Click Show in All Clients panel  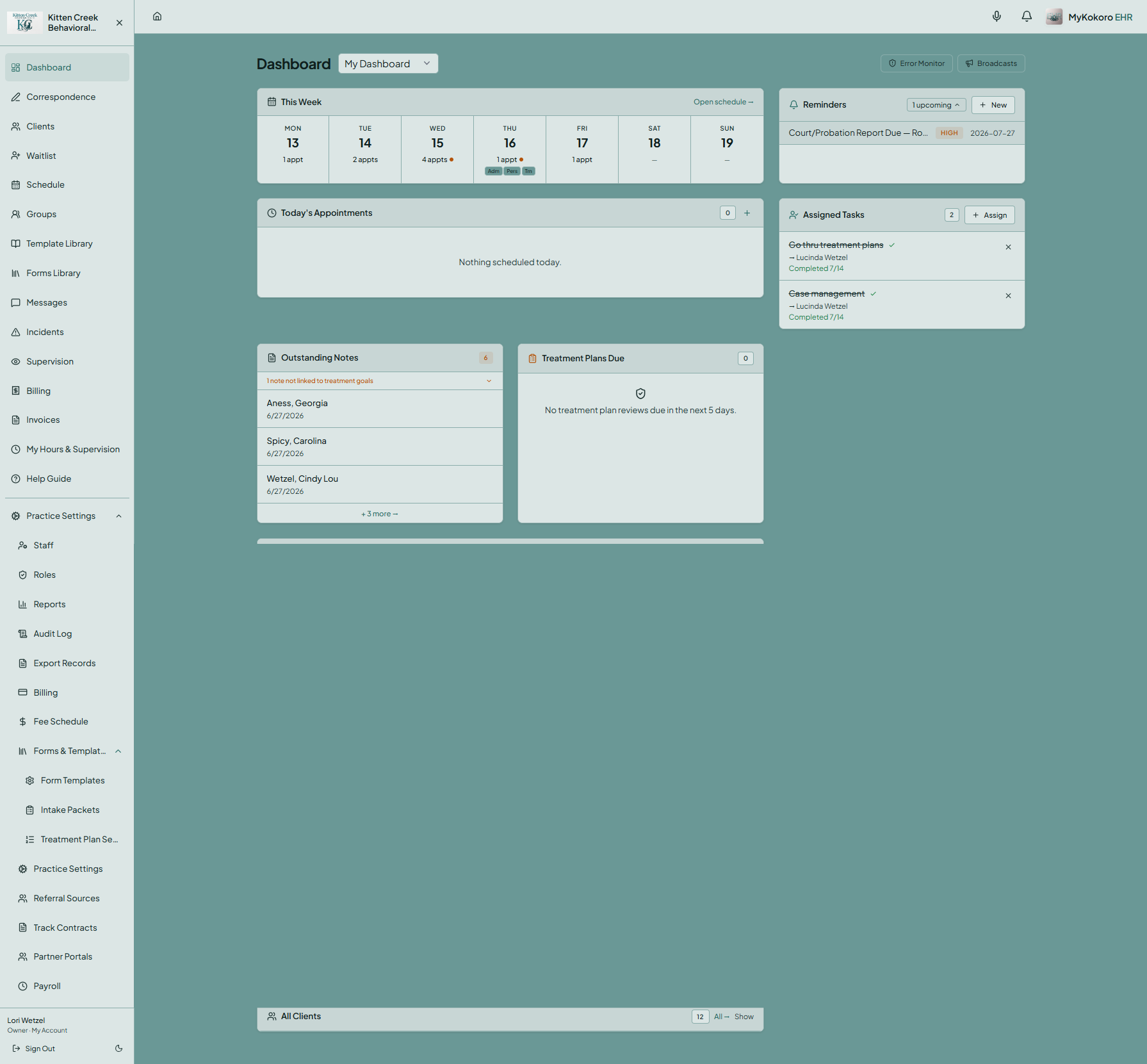pos(744,1017)
